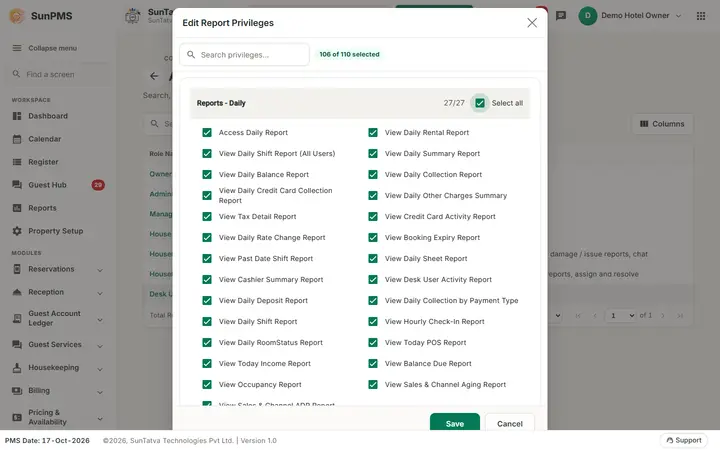Click the Search privileges input field
The height and width of the screenshot is (450, 720).
click(x=244, y=55)
